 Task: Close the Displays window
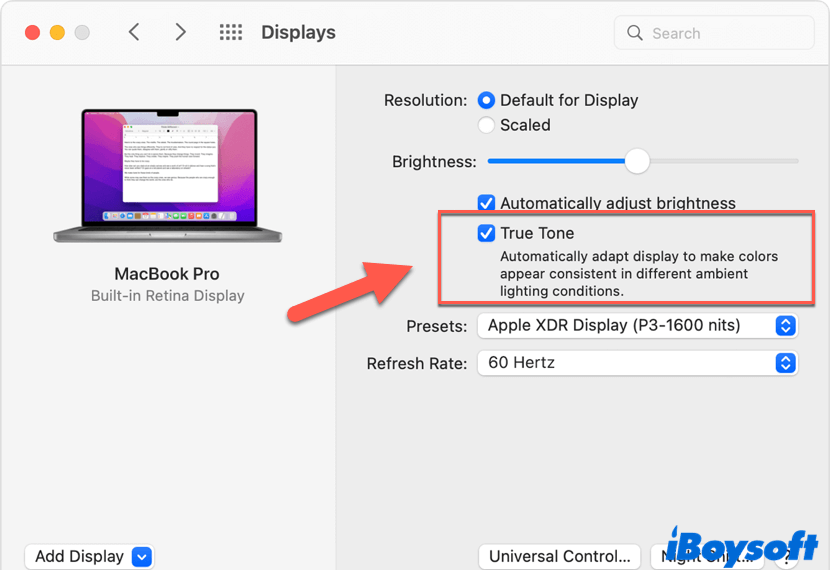pos(32,32)
